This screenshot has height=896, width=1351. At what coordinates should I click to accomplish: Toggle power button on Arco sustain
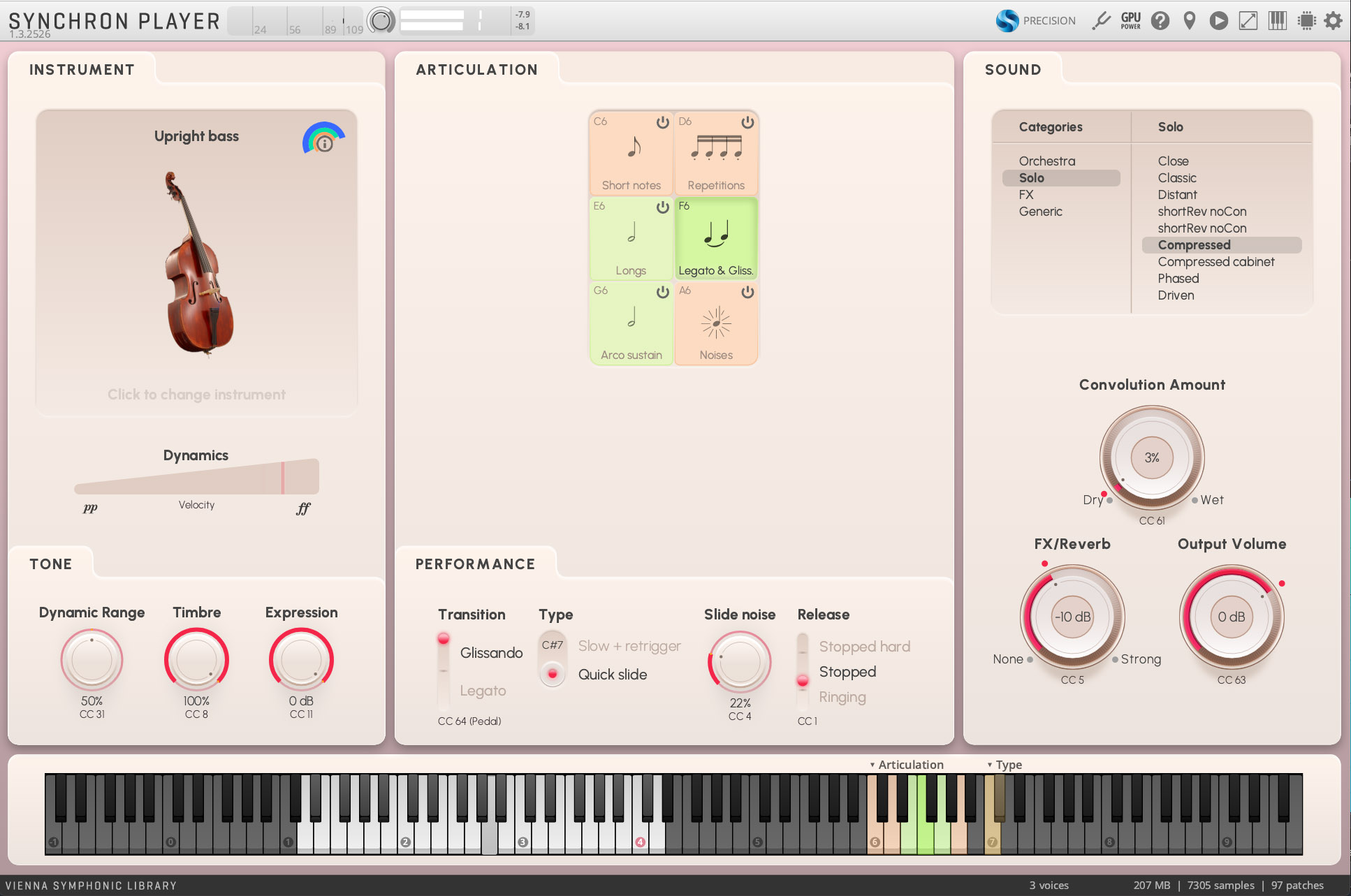pos(662,292)
